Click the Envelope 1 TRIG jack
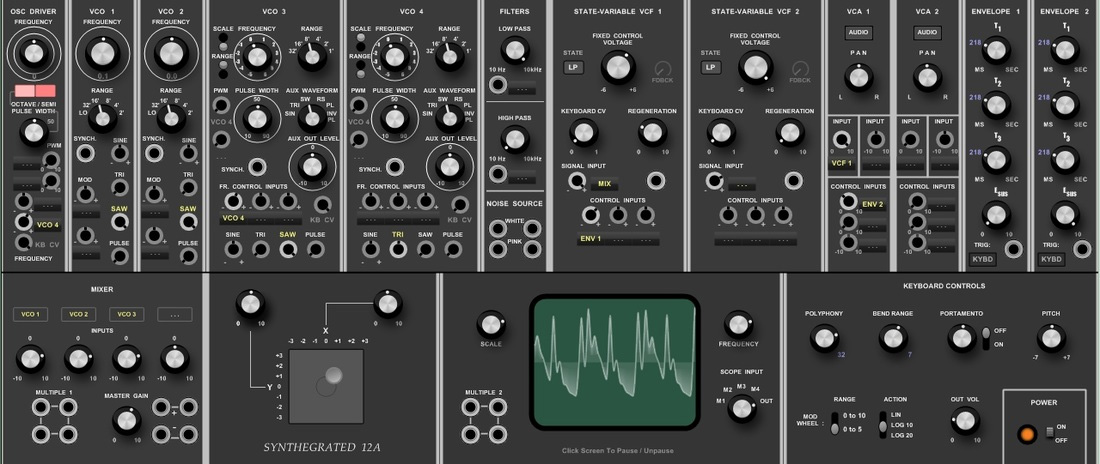 1013,248
